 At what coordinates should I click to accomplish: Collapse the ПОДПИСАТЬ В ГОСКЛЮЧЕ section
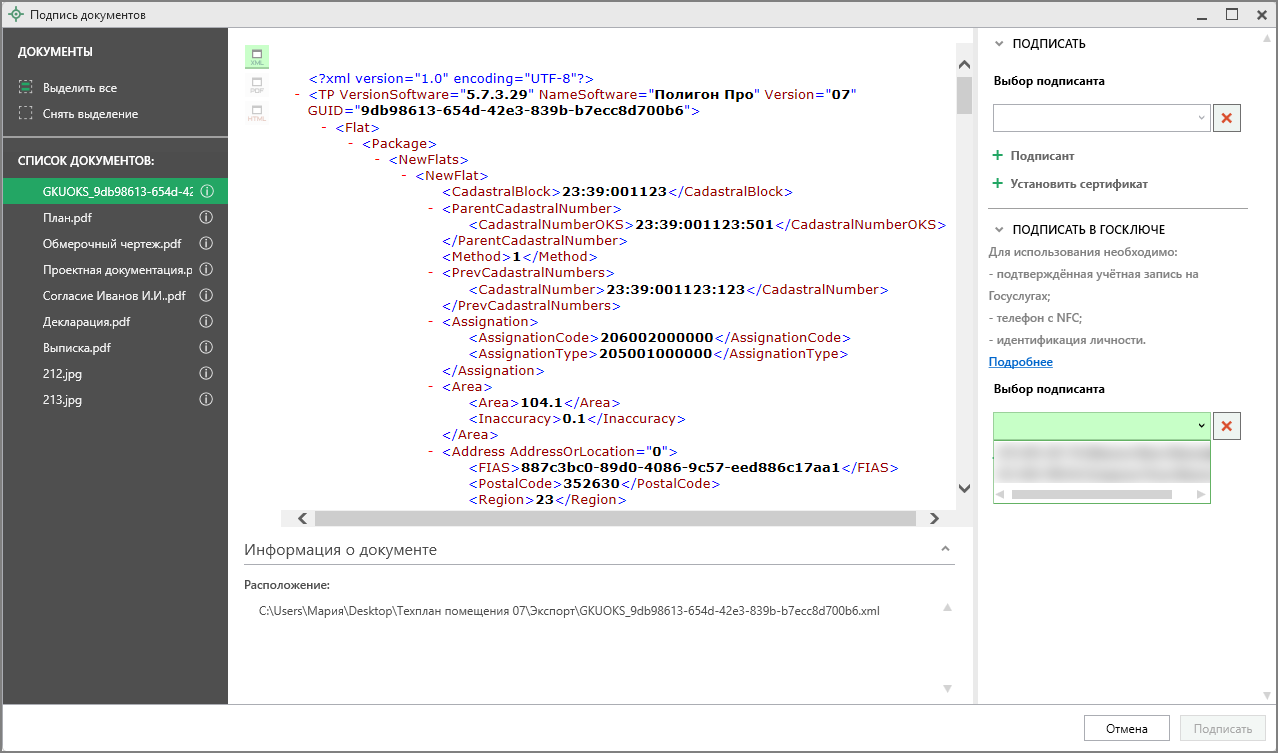click(x=998, y=230)
